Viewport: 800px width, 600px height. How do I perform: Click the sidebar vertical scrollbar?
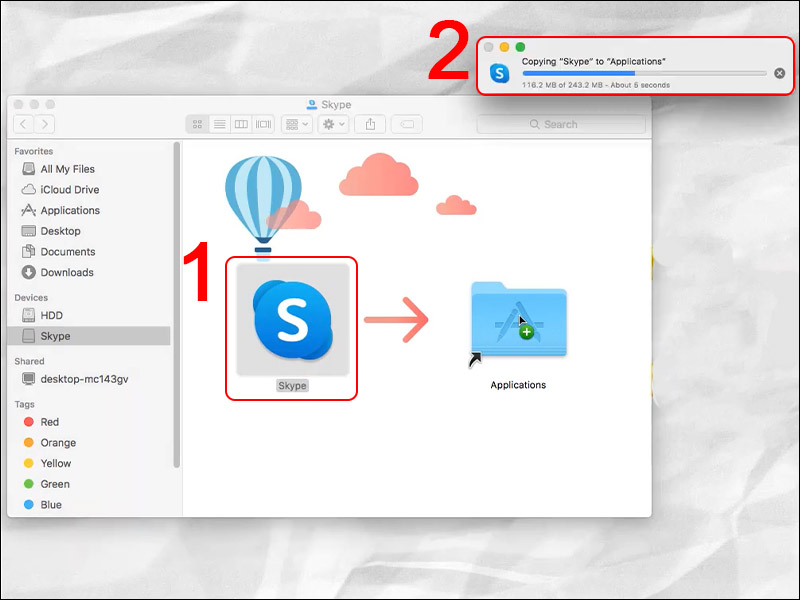click(x=177, y=305)
